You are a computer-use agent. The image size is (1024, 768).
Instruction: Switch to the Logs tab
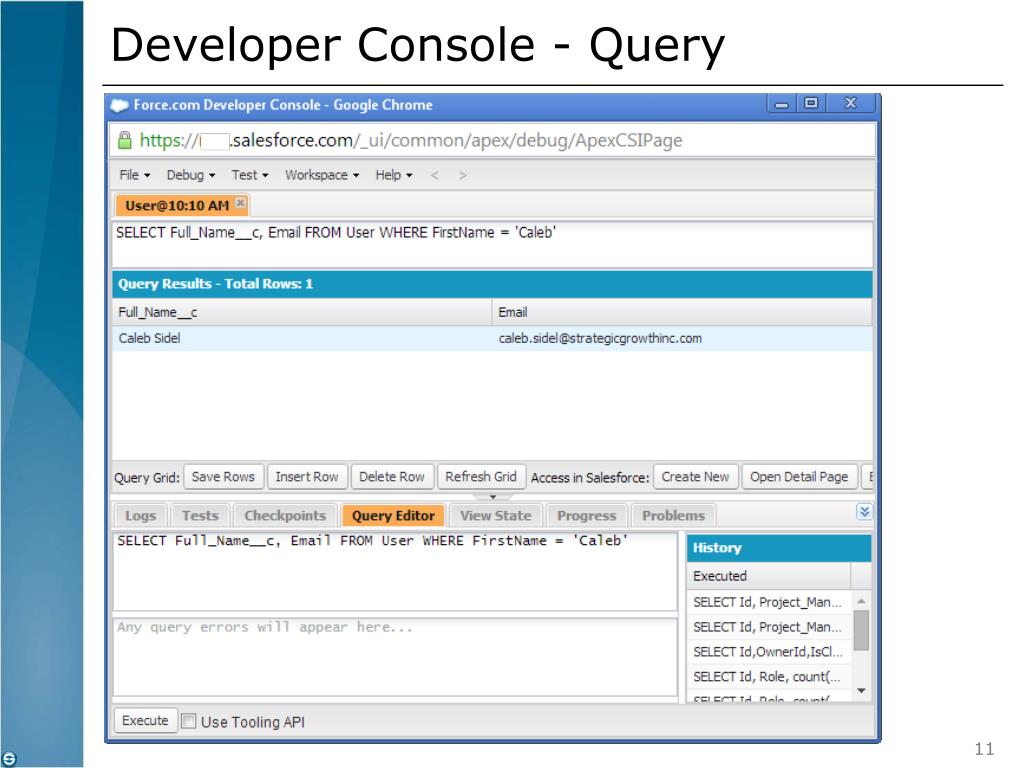[x=140, y=515]
